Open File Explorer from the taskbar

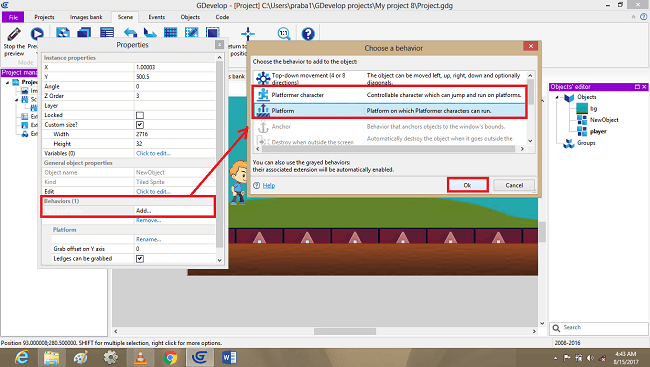(x=51, y=357)
